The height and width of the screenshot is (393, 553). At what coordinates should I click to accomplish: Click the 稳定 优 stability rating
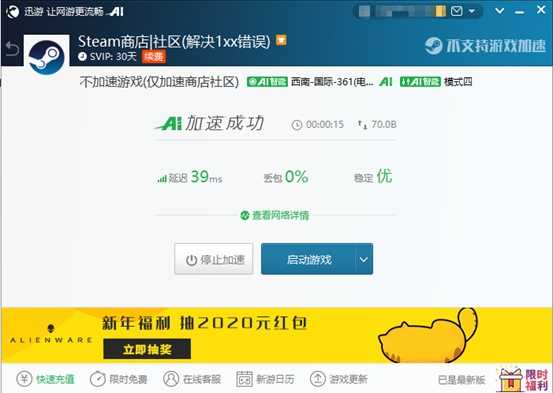pyautogui.click(x=373, y=176)
